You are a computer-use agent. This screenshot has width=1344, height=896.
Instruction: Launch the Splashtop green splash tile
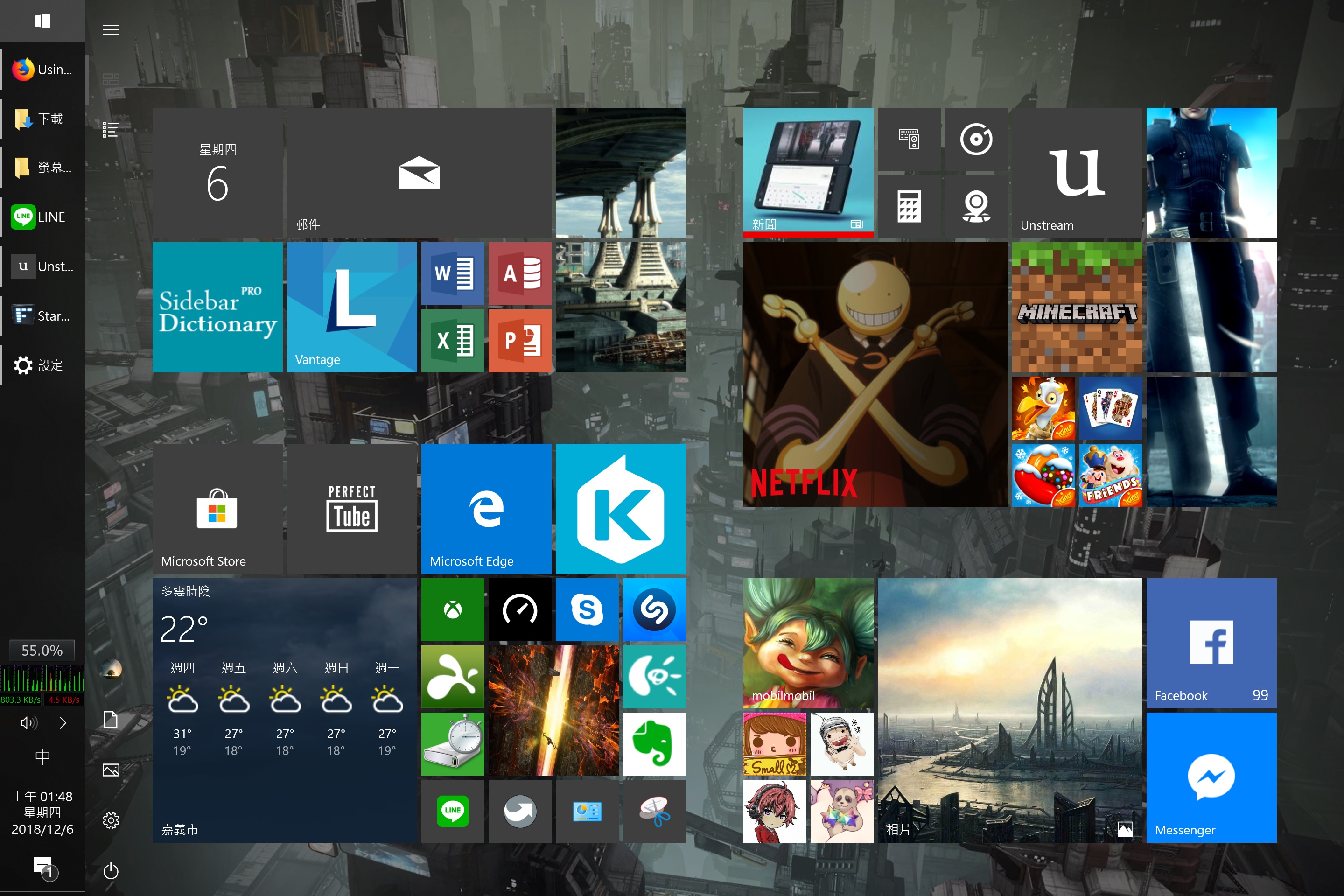453,677
